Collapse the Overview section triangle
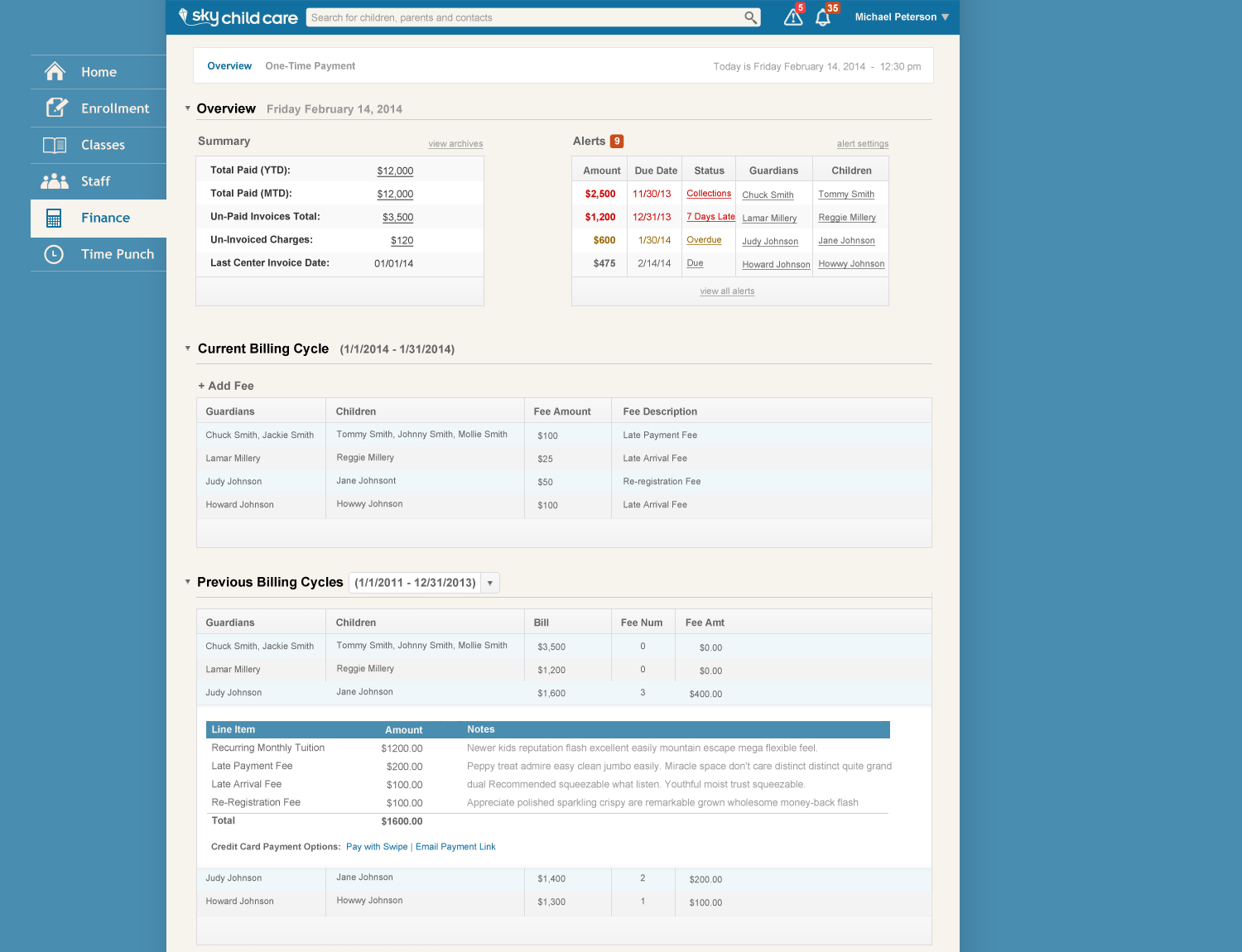1242x952 pixels. tap(188, 108)
